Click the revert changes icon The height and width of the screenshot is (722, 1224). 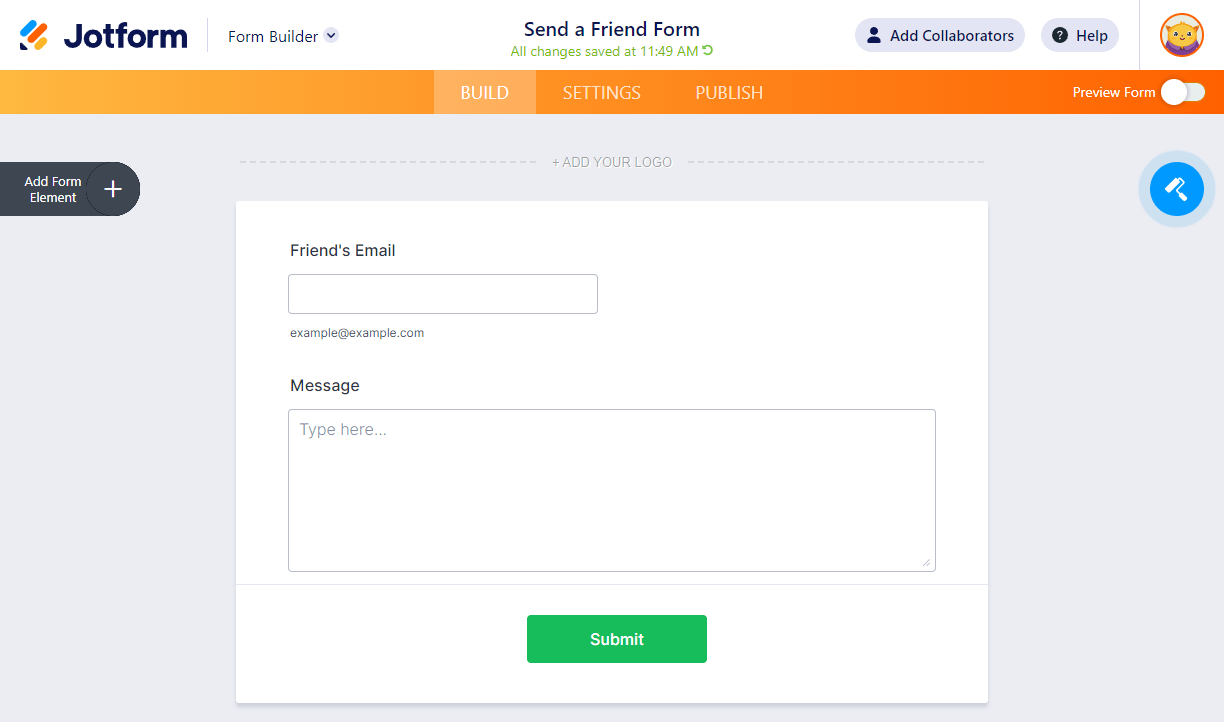pyautogui.click(x=708, y=51)
